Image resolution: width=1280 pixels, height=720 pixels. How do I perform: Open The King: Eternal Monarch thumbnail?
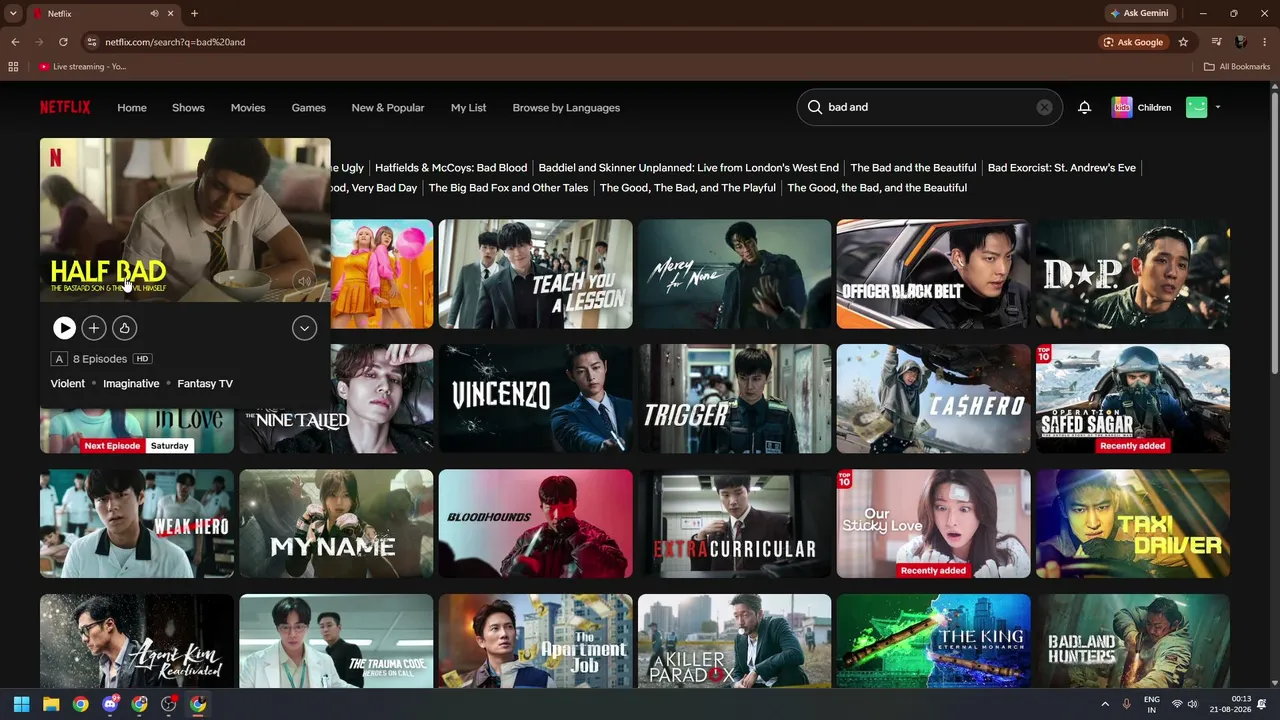coord(933,641)
